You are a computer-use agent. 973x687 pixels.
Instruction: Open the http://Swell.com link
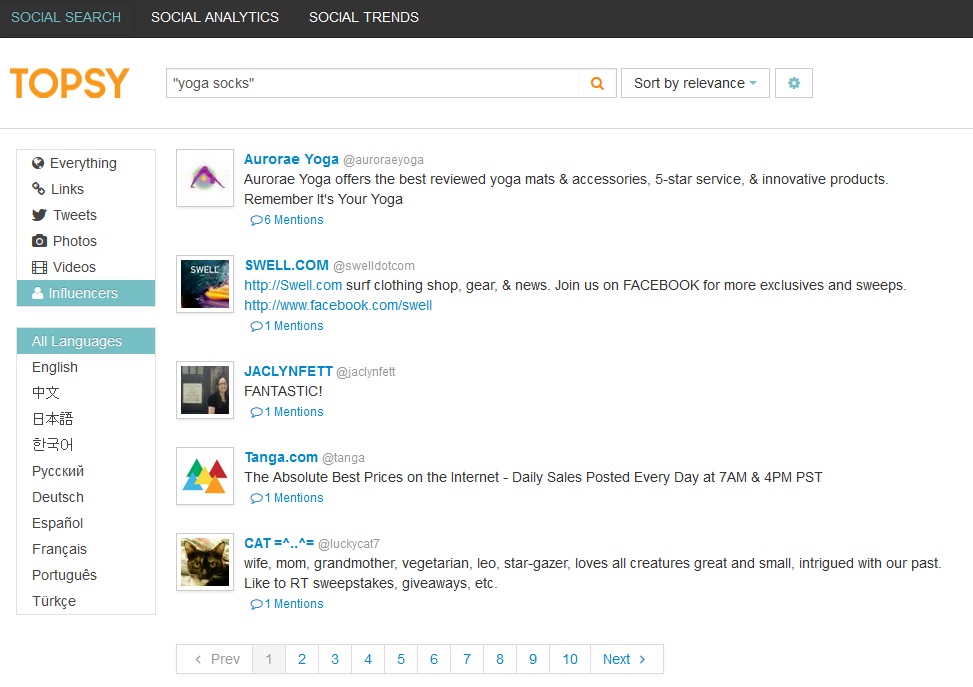click(x=293, y=285)
